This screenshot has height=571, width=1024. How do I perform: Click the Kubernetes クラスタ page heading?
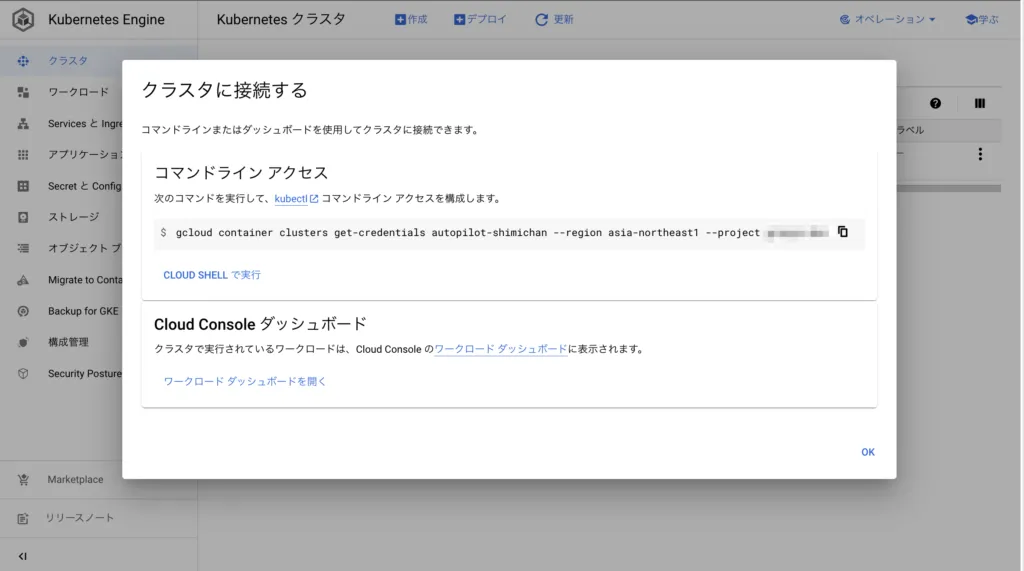(281, 20)
